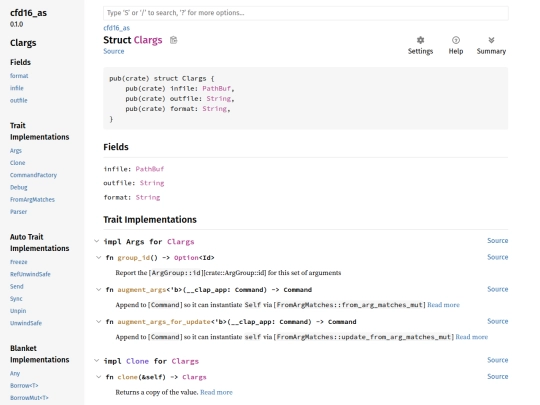Follow Read more link after from_arg_matches_mut
The height and width of the screenshot is (405, 540).
[x=444, y=305]
